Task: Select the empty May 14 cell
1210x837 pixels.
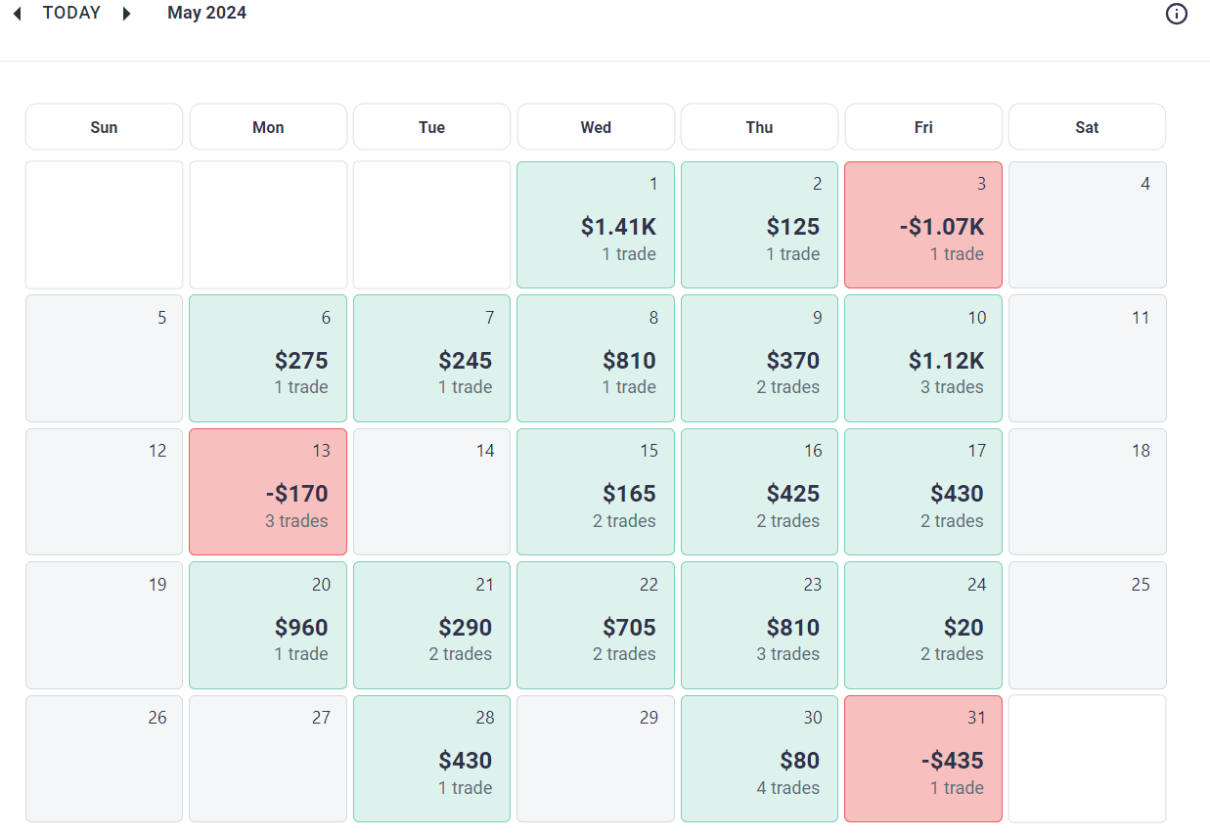Action: pyautogui.click(x=432, y=492)
